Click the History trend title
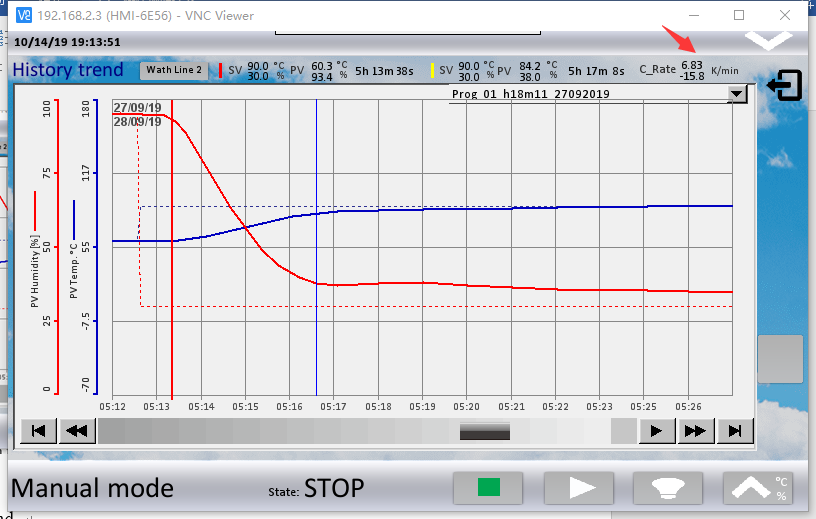The width and height of the screenshot is (816, 519). [x=68, y=70]
